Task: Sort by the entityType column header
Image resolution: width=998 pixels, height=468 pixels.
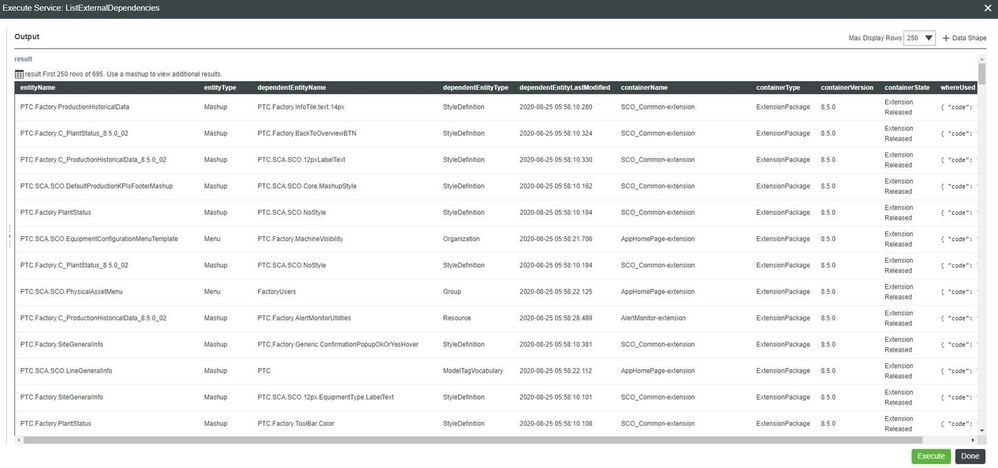Action: tap(220, 88)
